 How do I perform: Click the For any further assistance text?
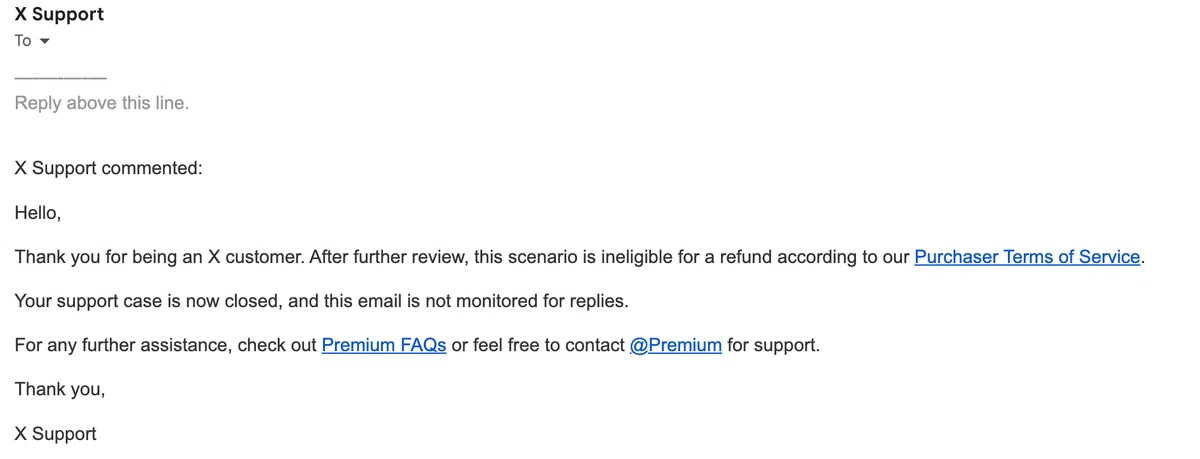coord(124,345)
